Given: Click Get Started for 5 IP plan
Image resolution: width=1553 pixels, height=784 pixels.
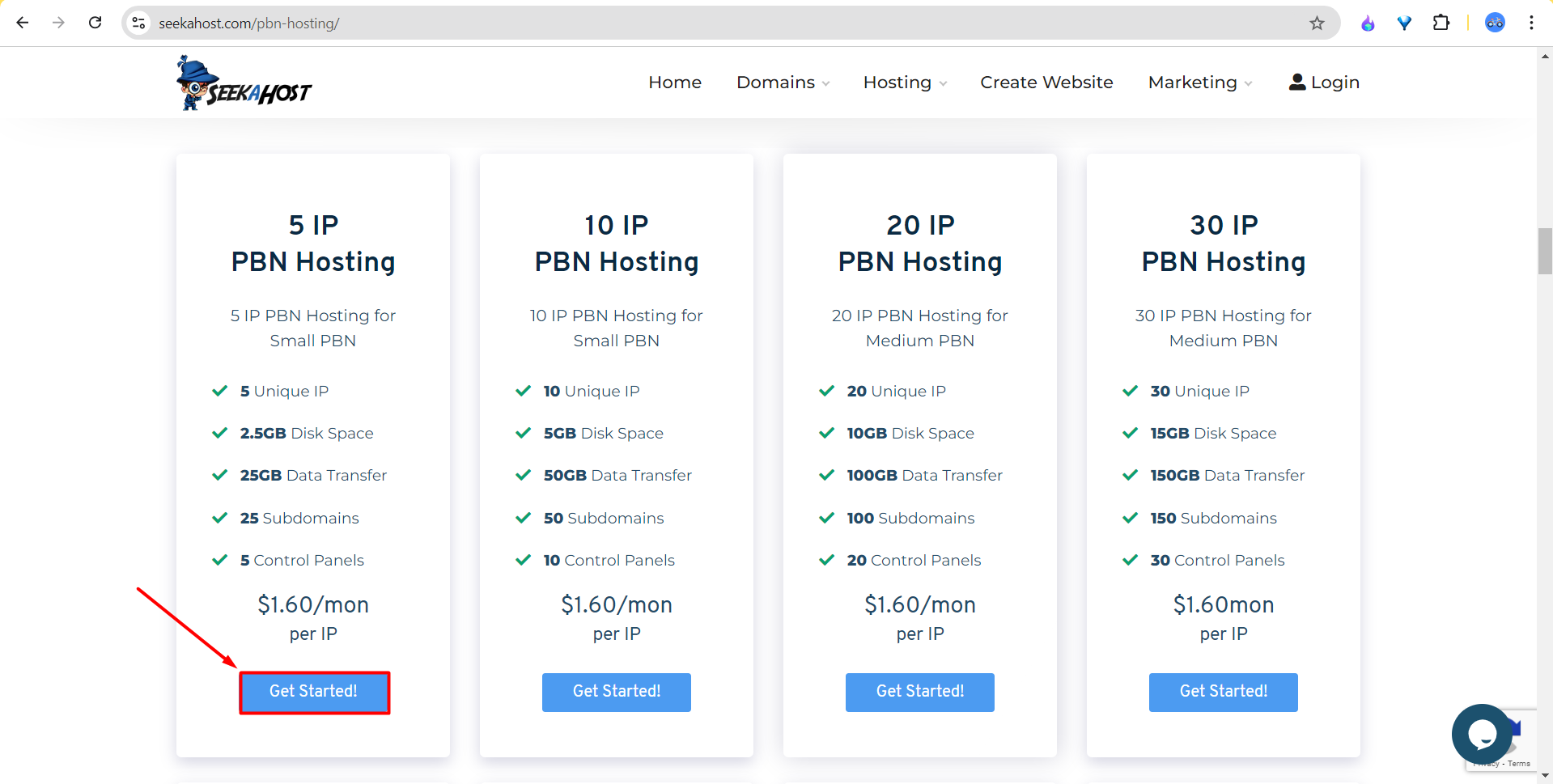Looking at the screenshot, I should tap(314, 692).
